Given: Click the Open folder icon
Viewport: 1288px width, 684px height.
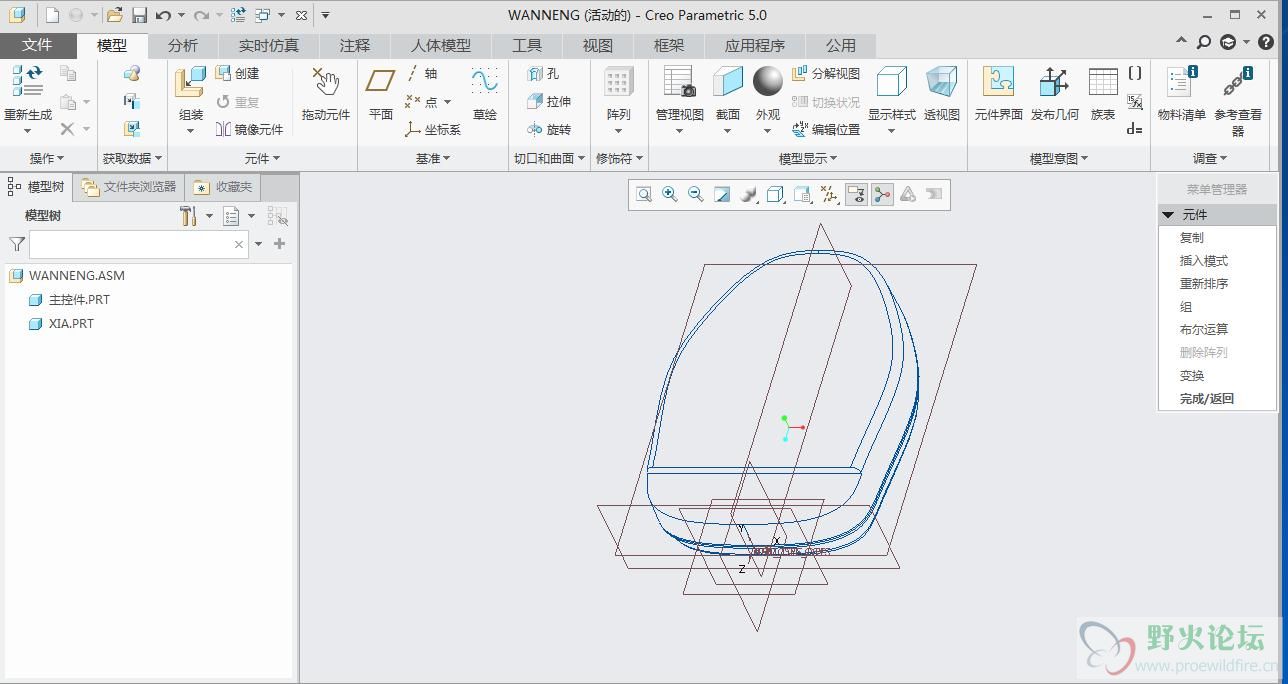Looking at the screenshot, I should pos(114,15).
